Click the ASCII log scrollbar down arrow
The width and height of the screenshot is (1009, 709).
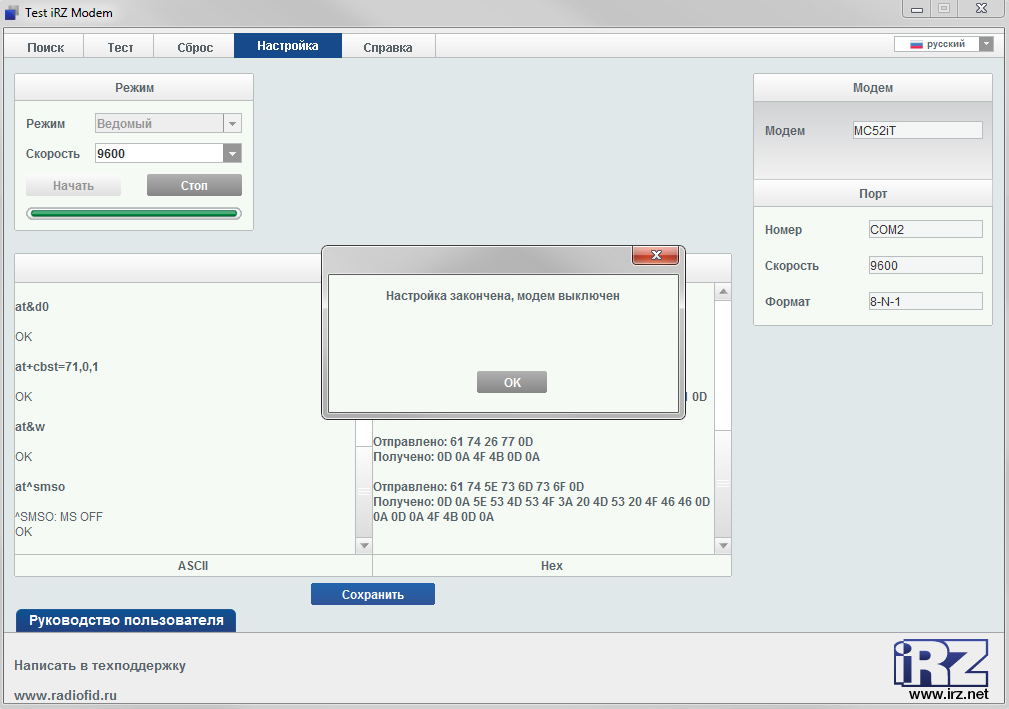pos(364,545)
